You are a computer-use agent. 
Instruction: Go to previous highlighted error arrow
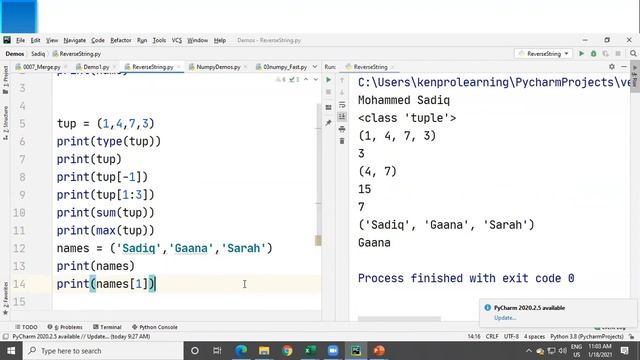(x=306, y=79)
